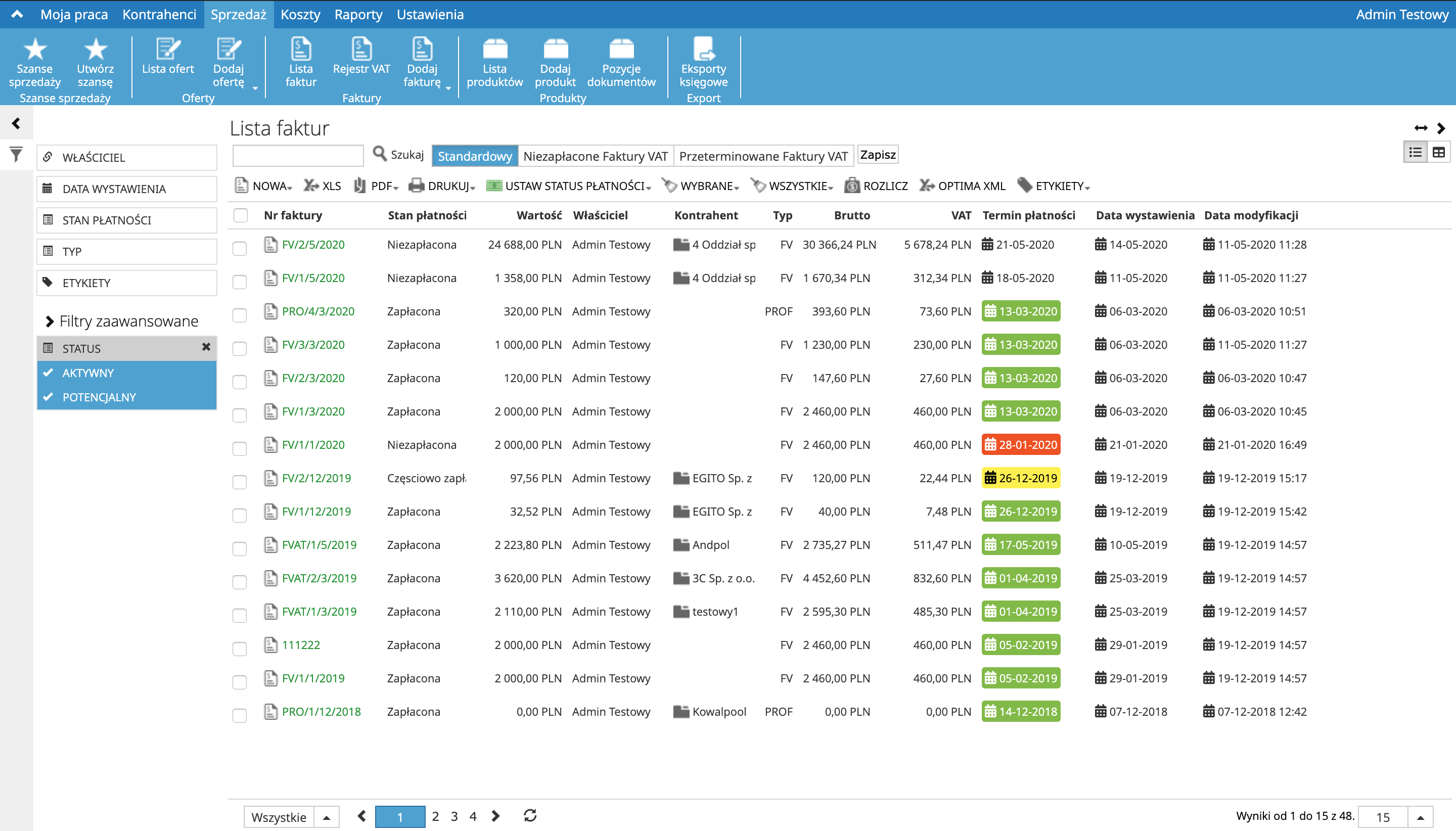Select checkbox for FVAT/1/5/2019 row
This screenshot has height=831, width=1456.
(x=240, y=548)
